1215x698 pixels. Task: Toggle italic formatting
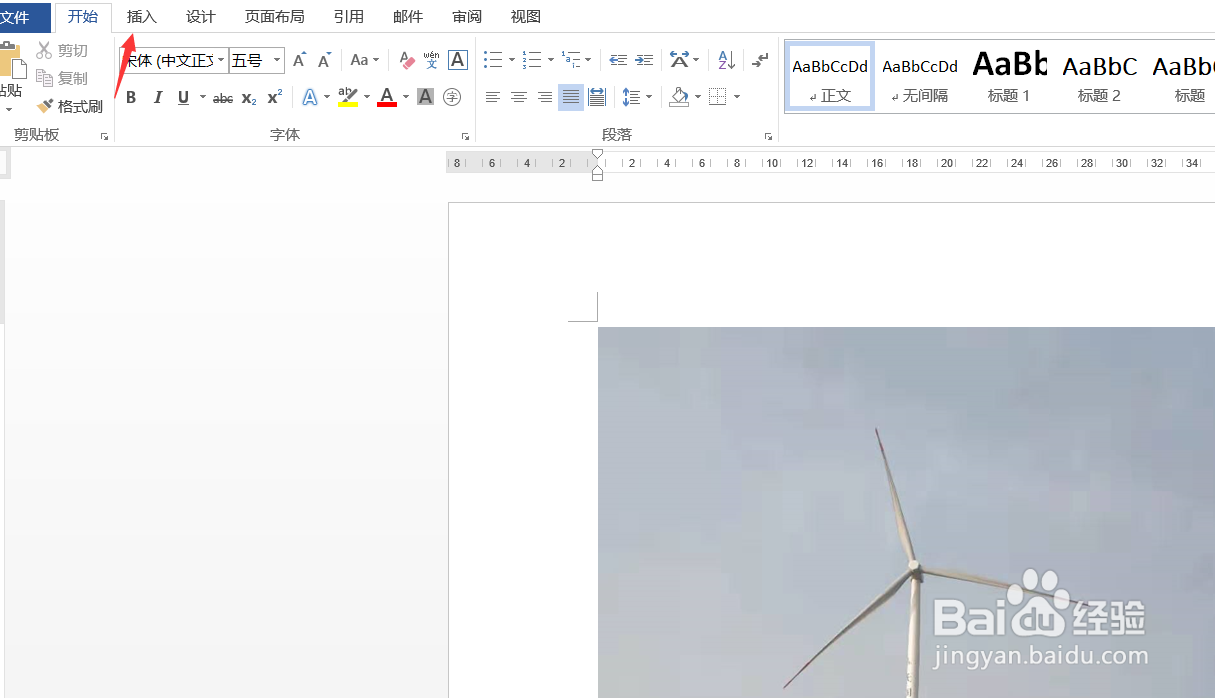157,97
